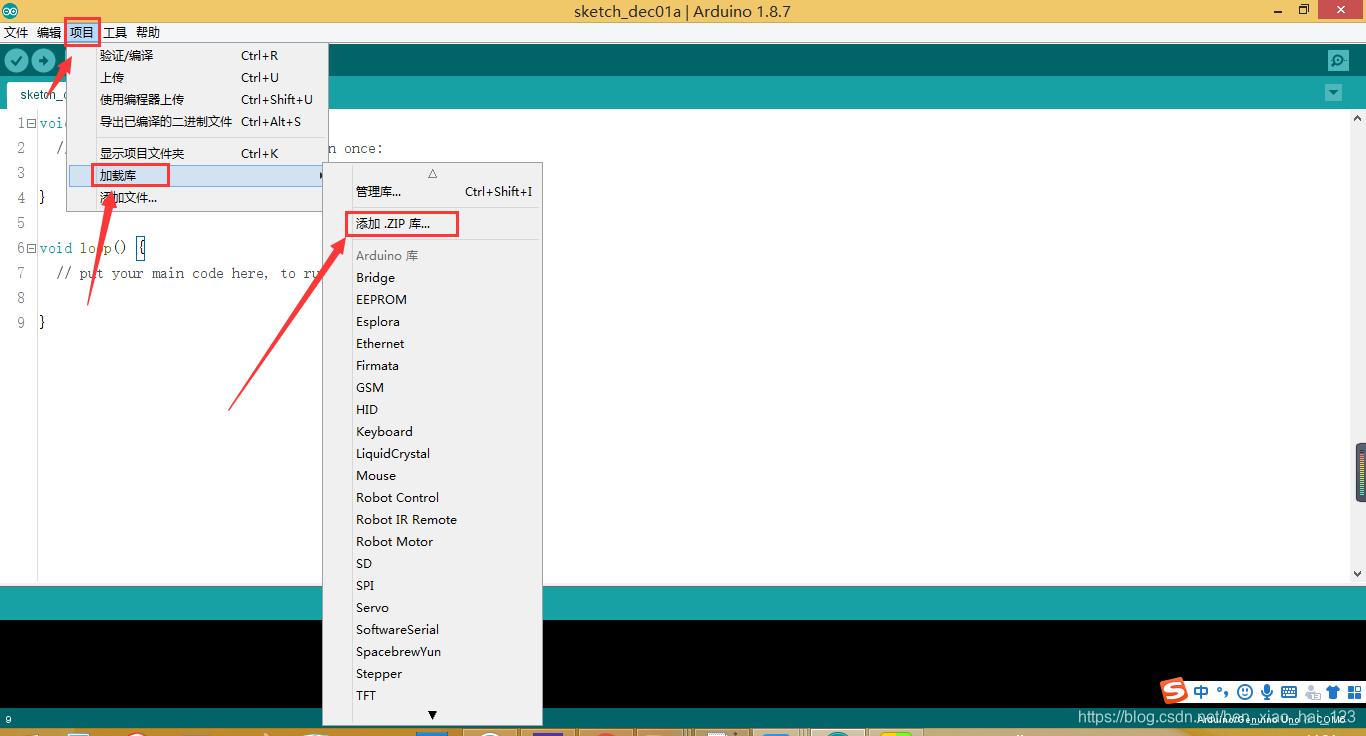Click editor scrollbar up arrow
1366x736 pixels.
pos(1357,118)
